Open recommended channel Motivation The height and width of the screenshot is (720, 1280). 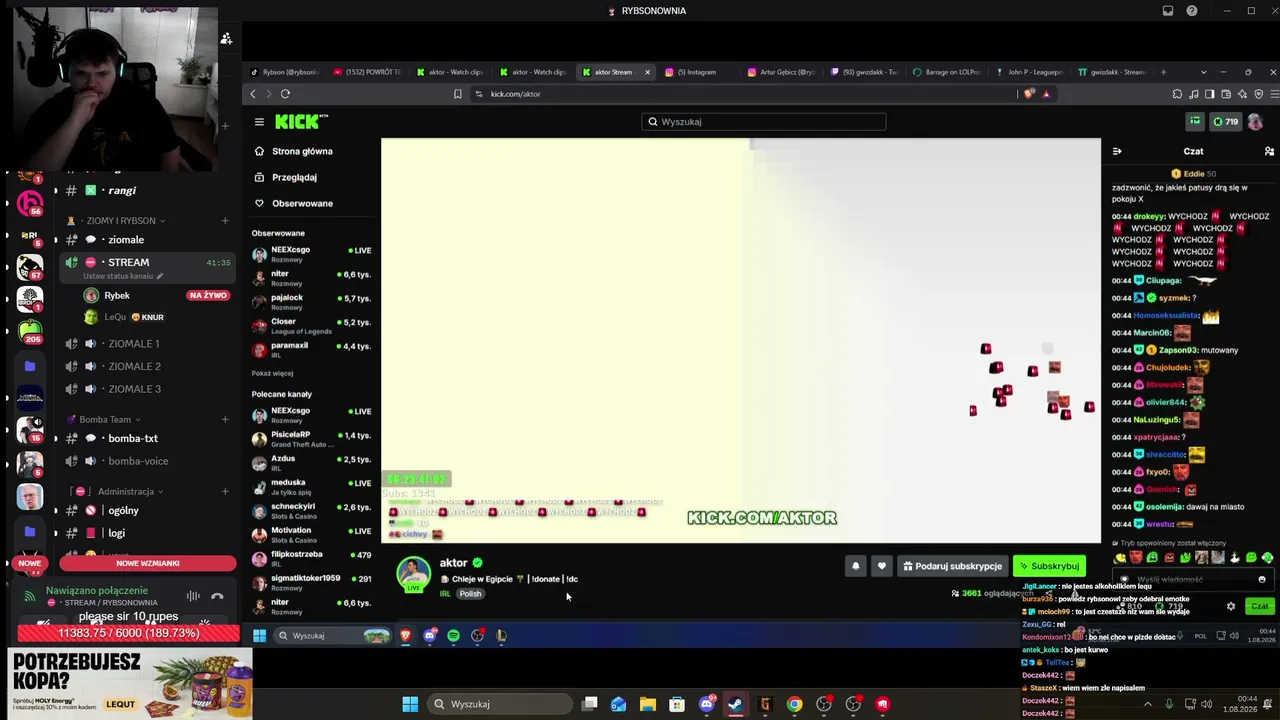tap(311, 534)
